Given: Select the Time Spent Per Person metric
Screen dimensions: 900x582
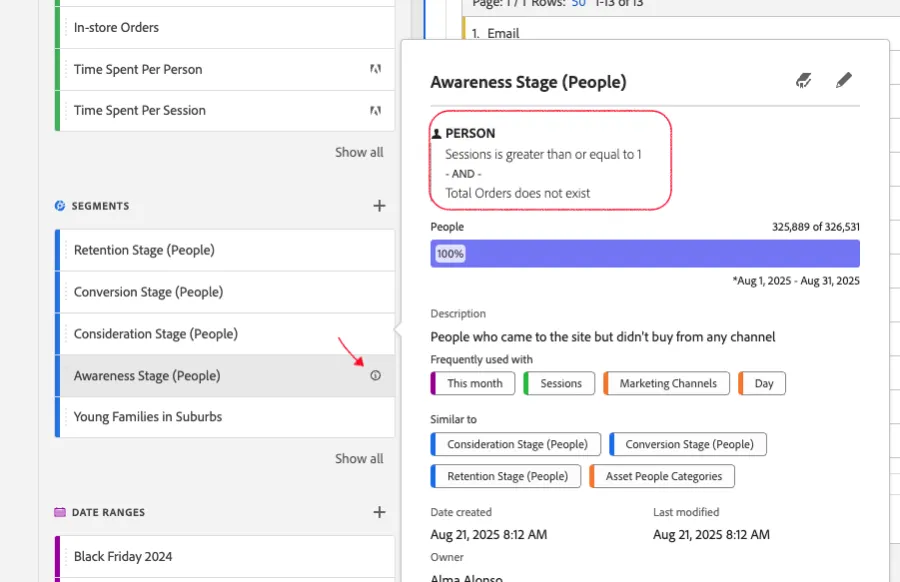Looking at the screenshot, I should coord(225,69).
